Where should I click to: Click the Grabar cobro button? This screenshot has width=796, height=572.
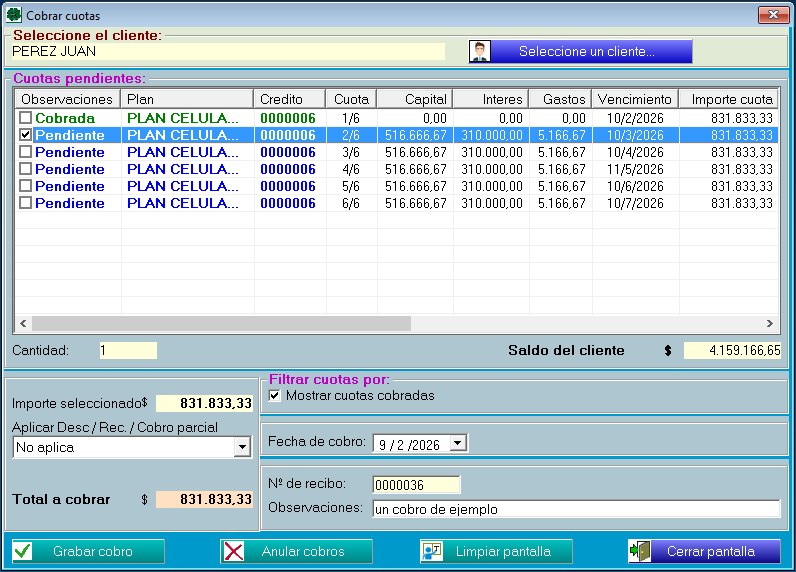[x=86, y=551]
